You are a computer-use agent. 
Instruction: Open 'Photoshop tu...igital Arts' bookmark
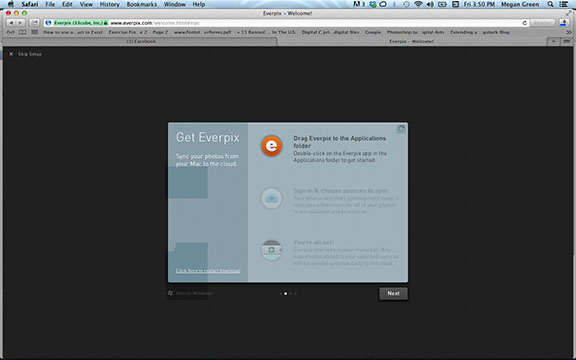[x=415, y=32]
